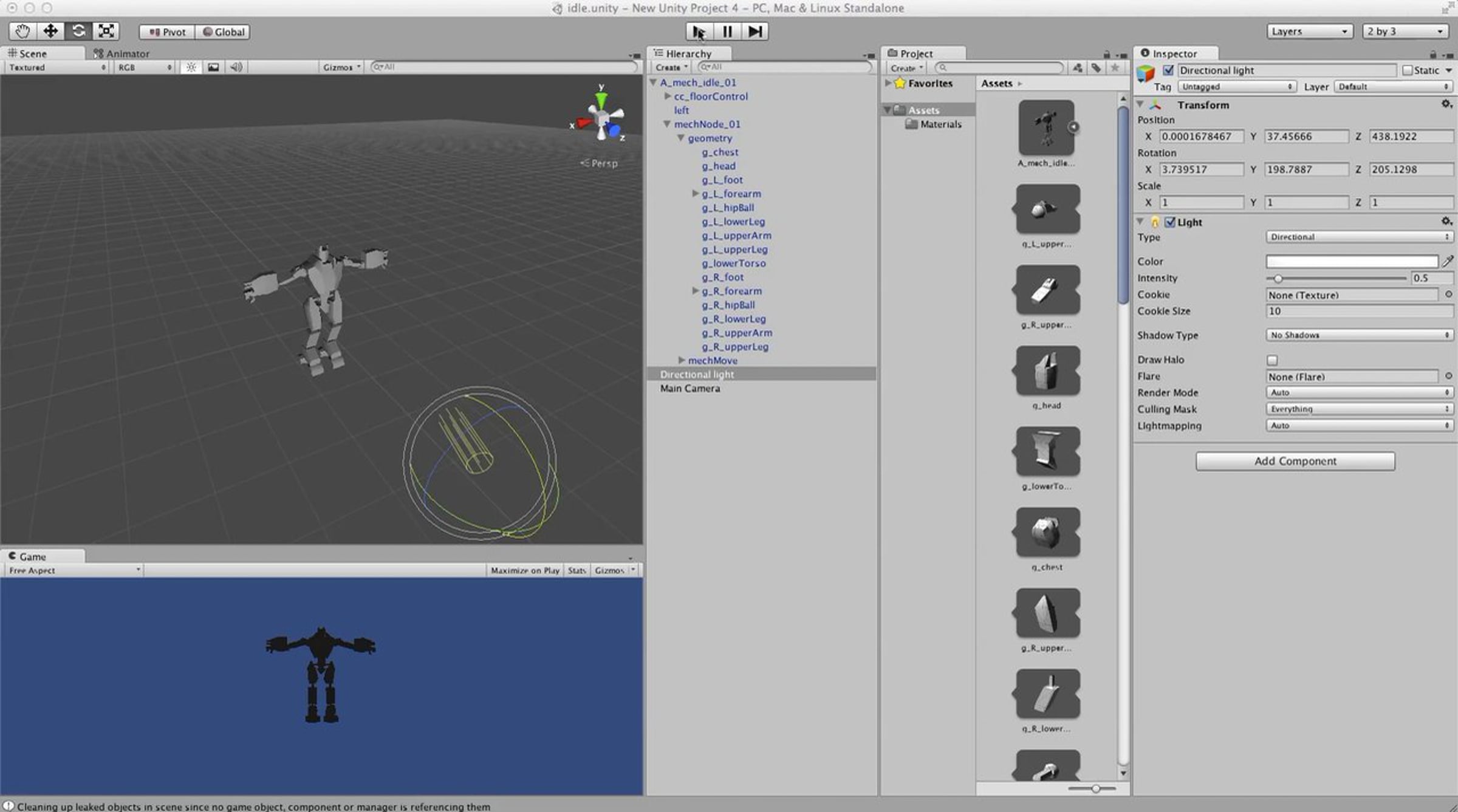Select the Move tool
This screenshot has height=812, width=1458.
[50, 31]
